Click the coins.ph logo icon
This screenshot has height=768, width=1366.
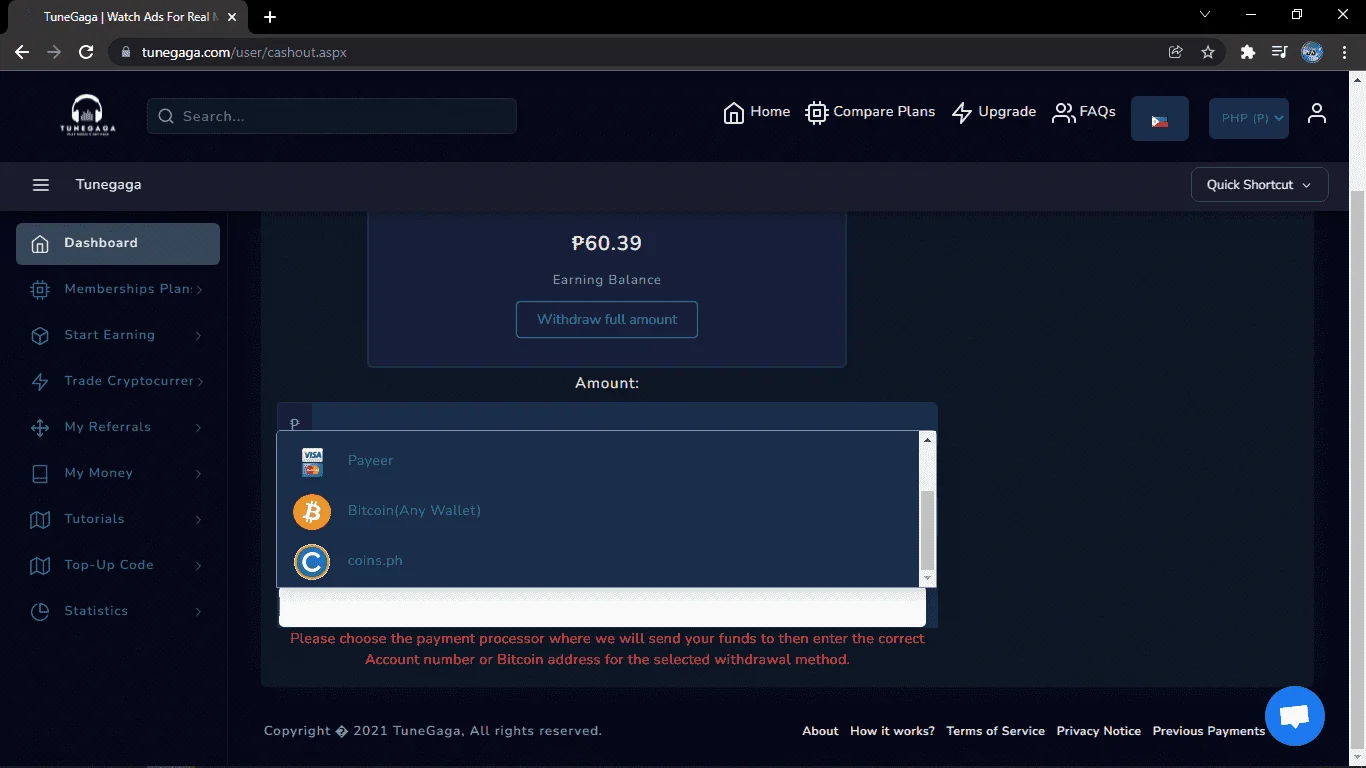(x=312, y=562)
